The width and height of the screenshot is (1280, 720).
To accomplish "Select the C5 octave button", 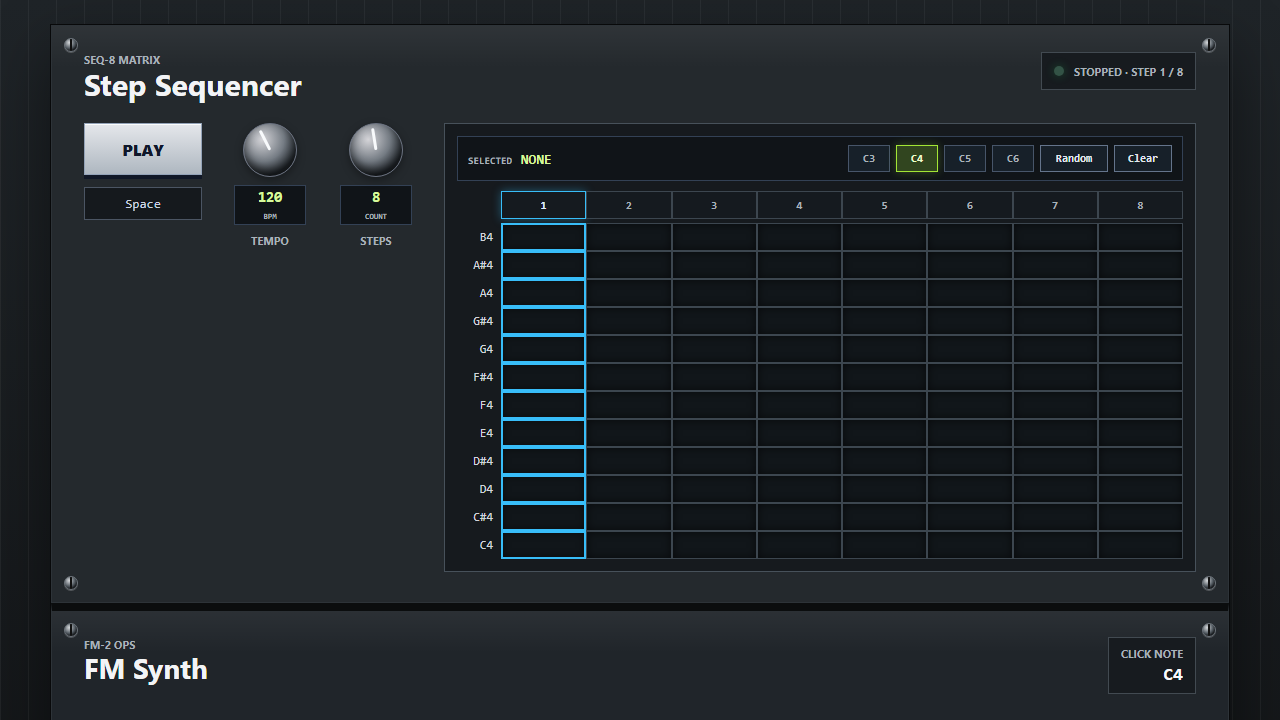I will (x=965, y=159).
